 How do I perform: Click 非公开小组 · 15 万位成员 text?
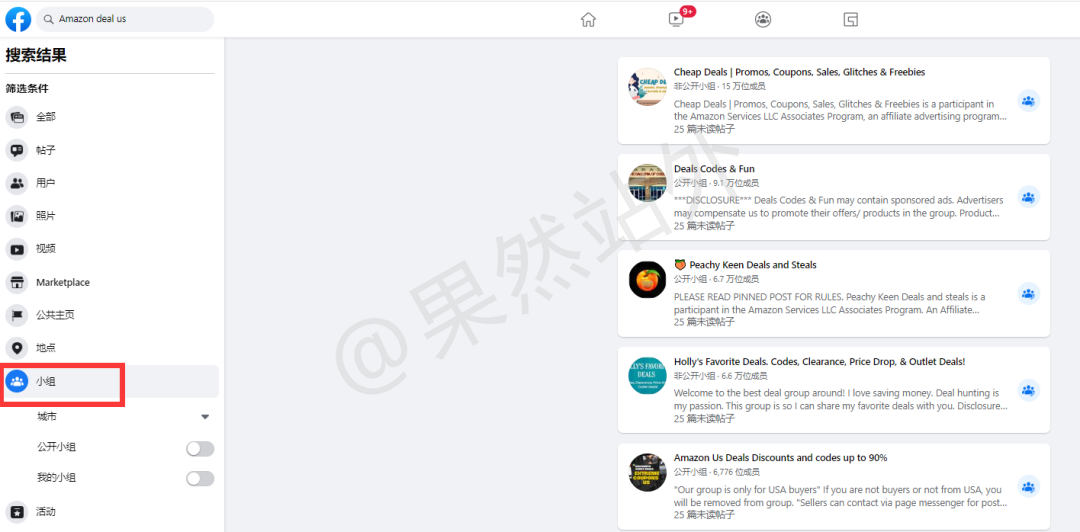[720, 87]
